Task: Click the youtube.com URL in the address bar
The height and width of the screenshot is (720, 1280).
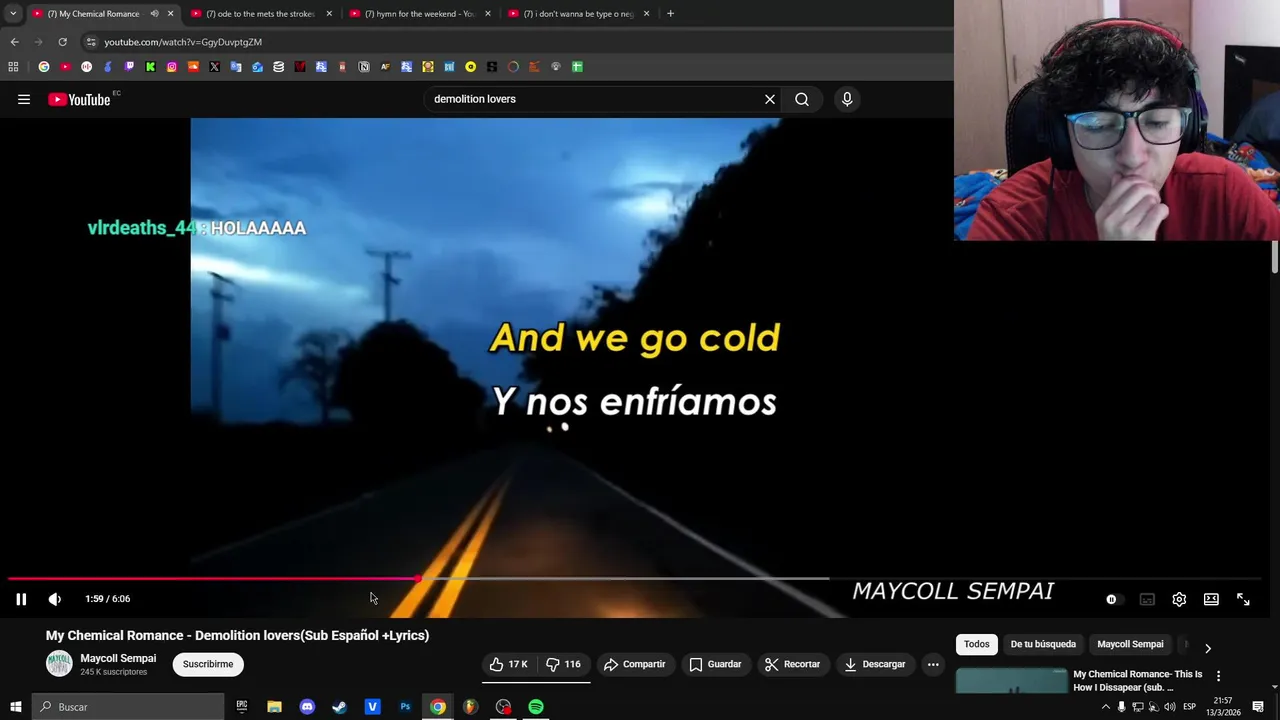Action: click(x=183, y=42)
